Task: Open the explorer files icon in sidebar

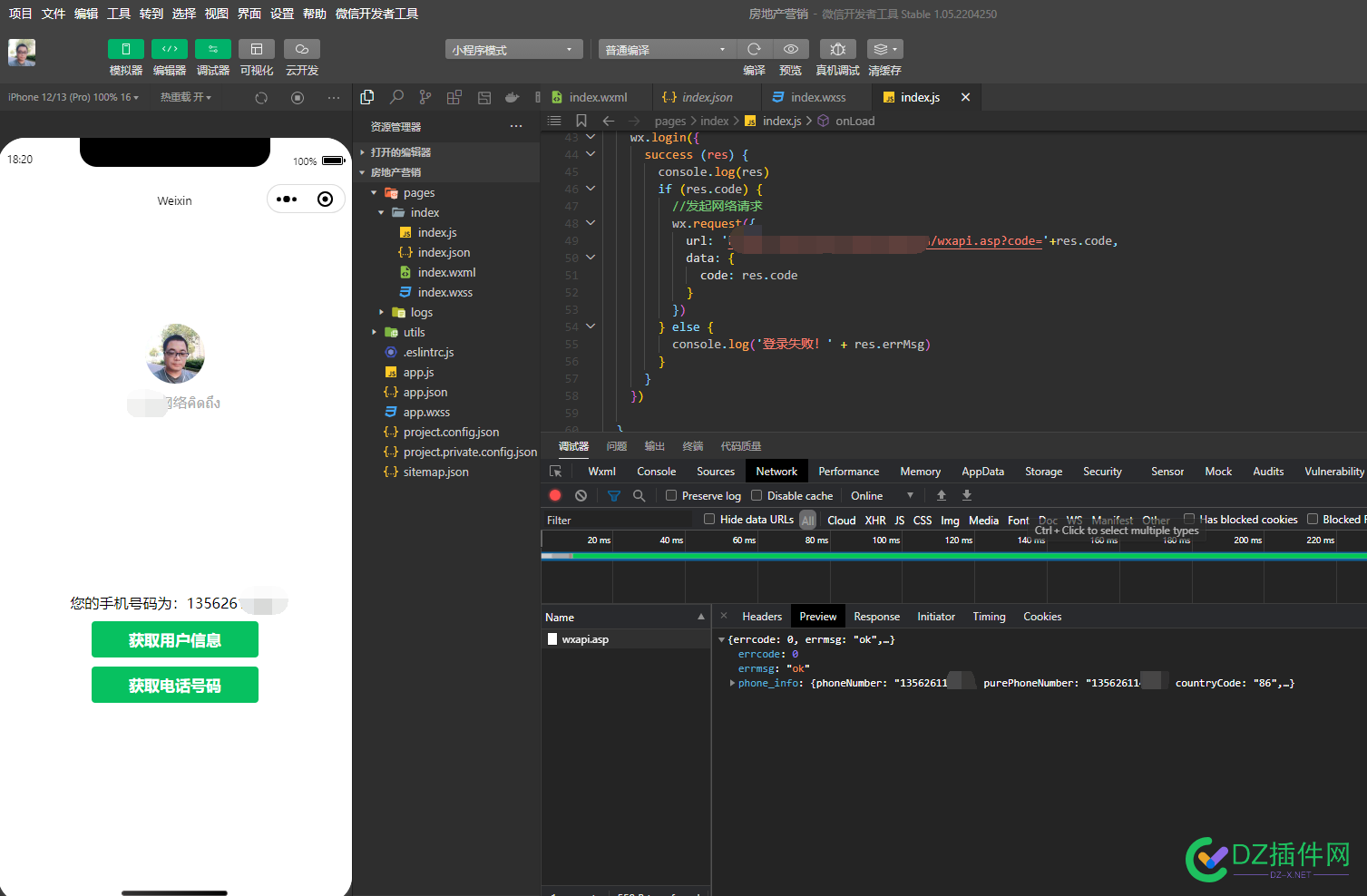Action: coord(367,97)
